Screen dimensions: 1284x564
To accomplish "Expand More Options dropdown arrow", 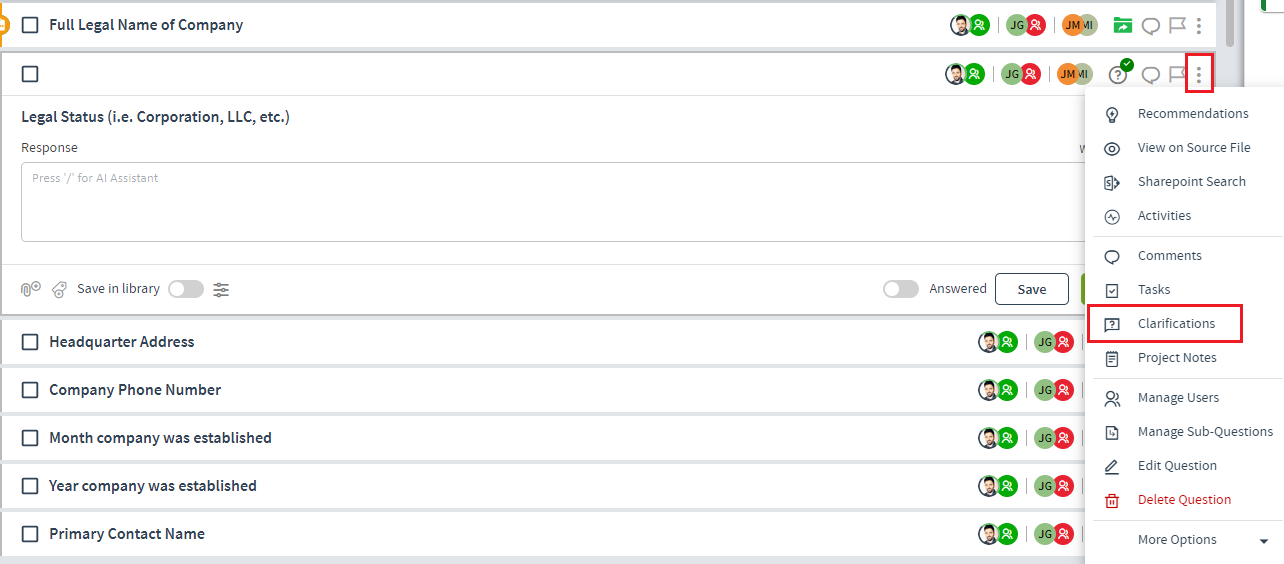I will click(1264, 541).
